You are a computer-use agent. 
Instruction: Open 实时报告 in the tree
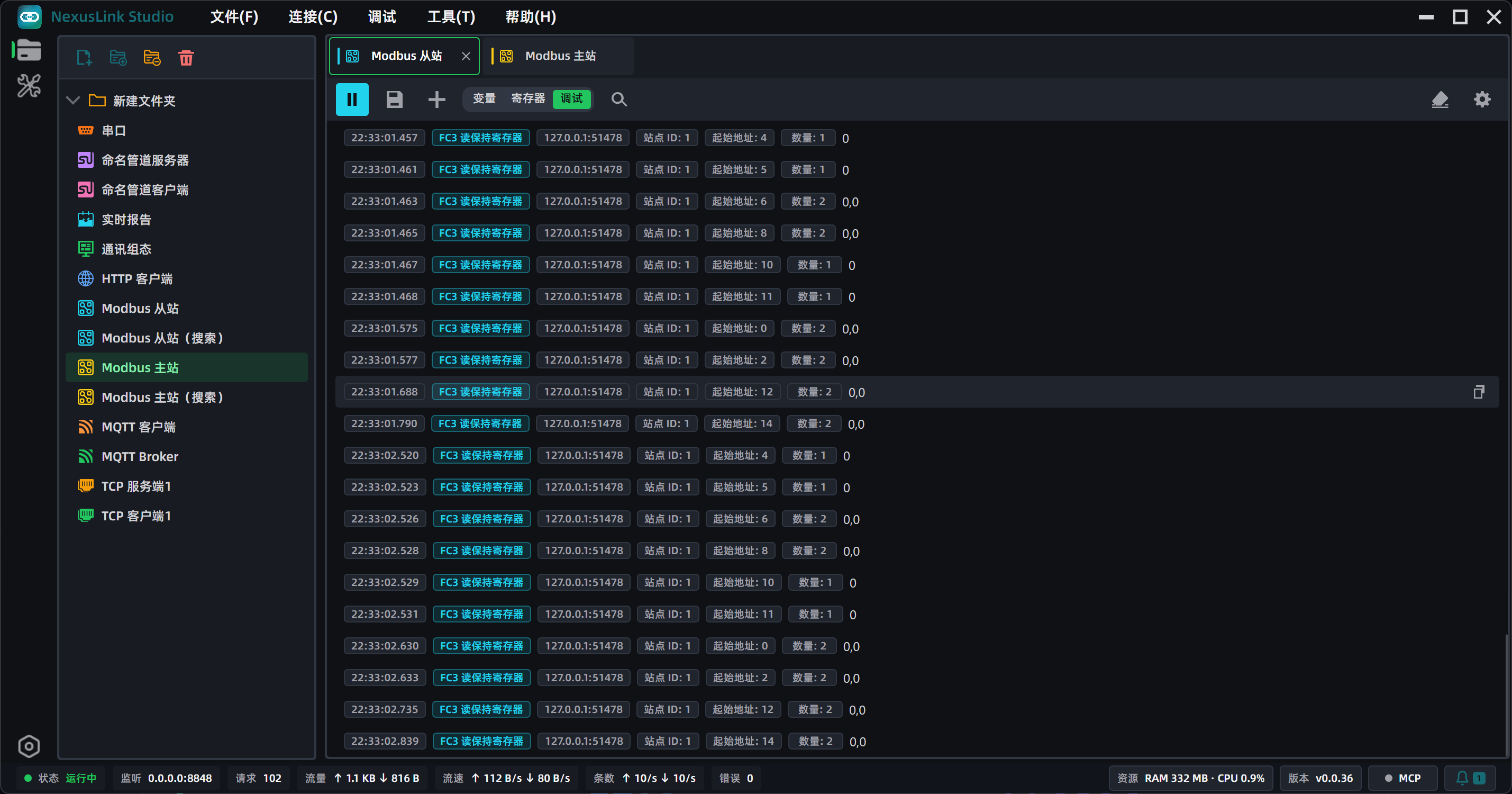click(x=187, y=219)
